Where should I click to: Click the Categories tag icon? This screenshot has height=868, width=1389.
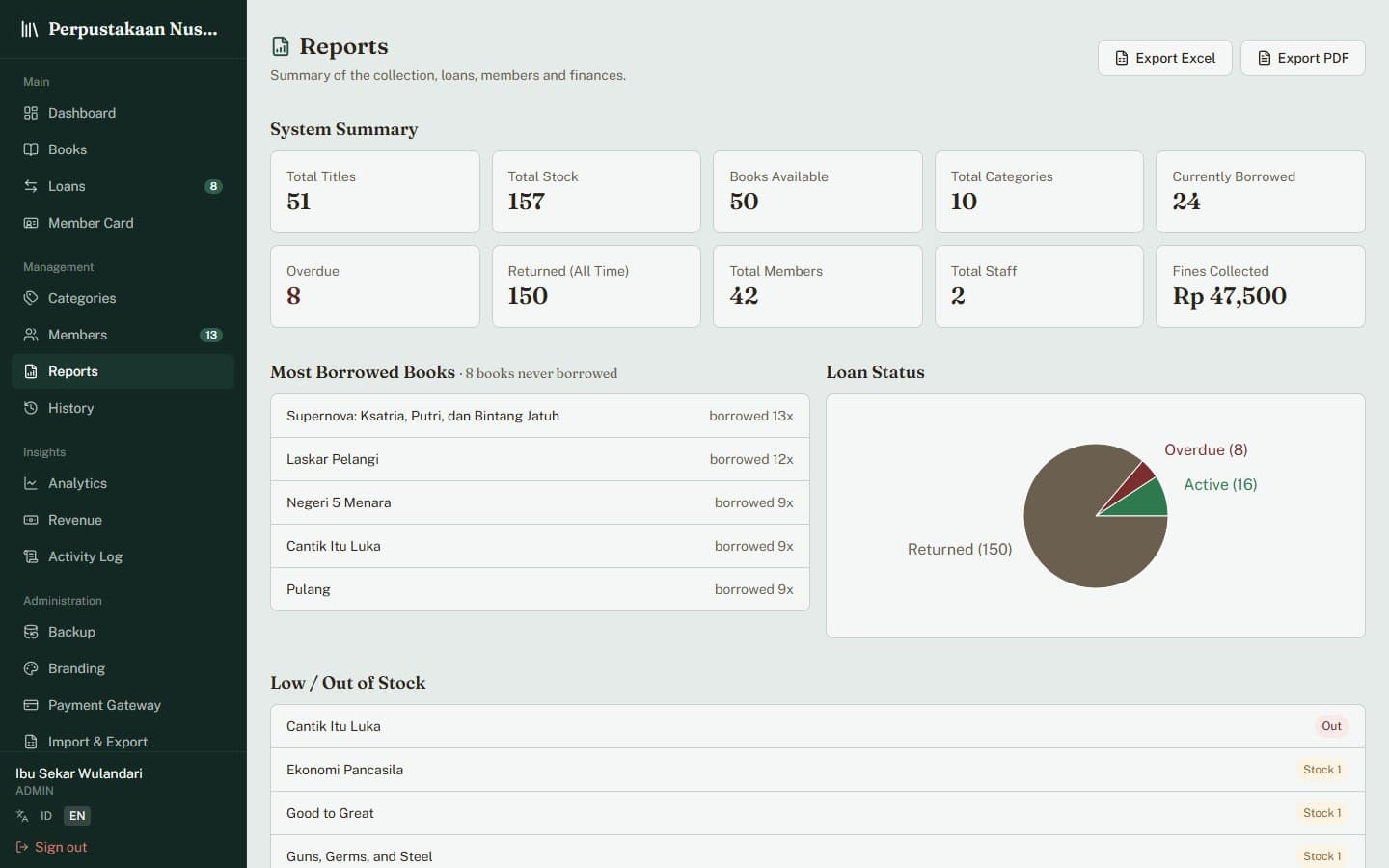click(x=31, y=298)
